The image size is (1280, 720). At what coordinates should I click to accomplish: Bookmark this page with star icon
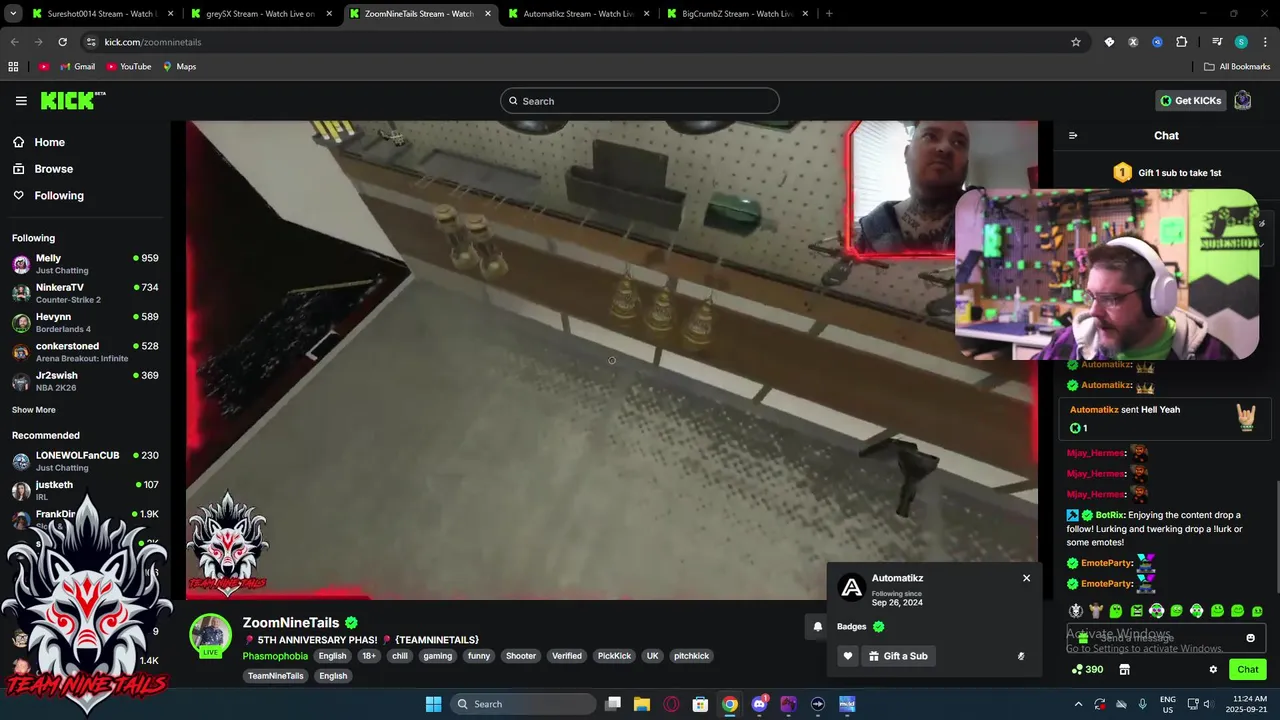click(x=1076, y=42)
